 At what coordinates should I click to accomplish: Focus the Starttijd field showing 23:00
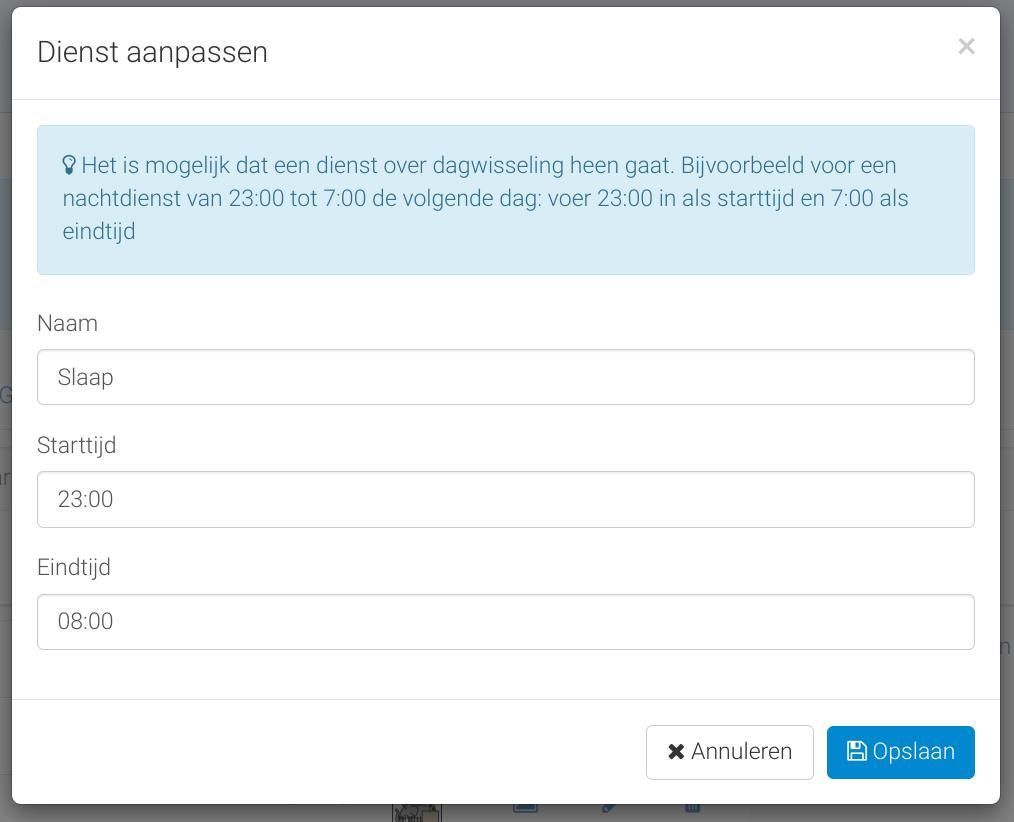[x=506, y=499]
